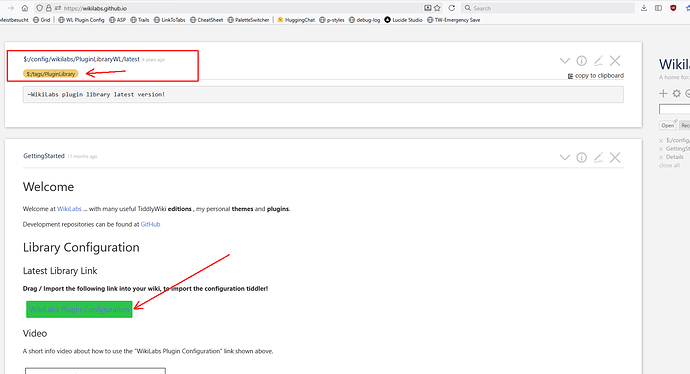Expand more actions chevron on GettingStarted tiddler
This screenshot has width=690, height=374.
tap(565, 158)
